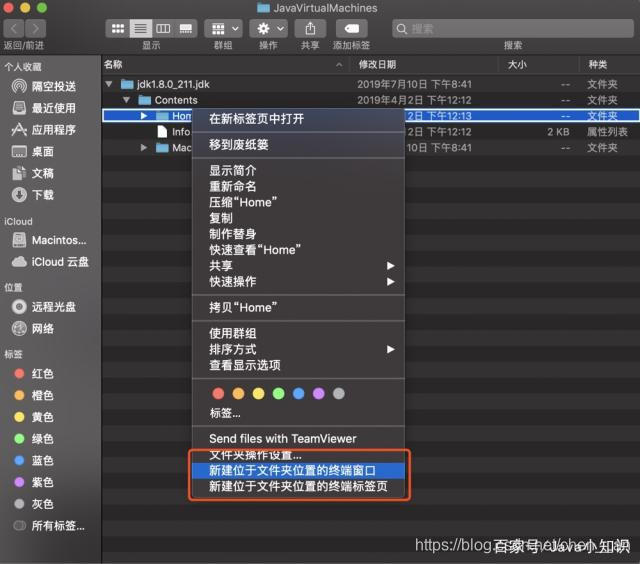Click the share toolbar button
The image size is (640, 564).
[310, 29]
